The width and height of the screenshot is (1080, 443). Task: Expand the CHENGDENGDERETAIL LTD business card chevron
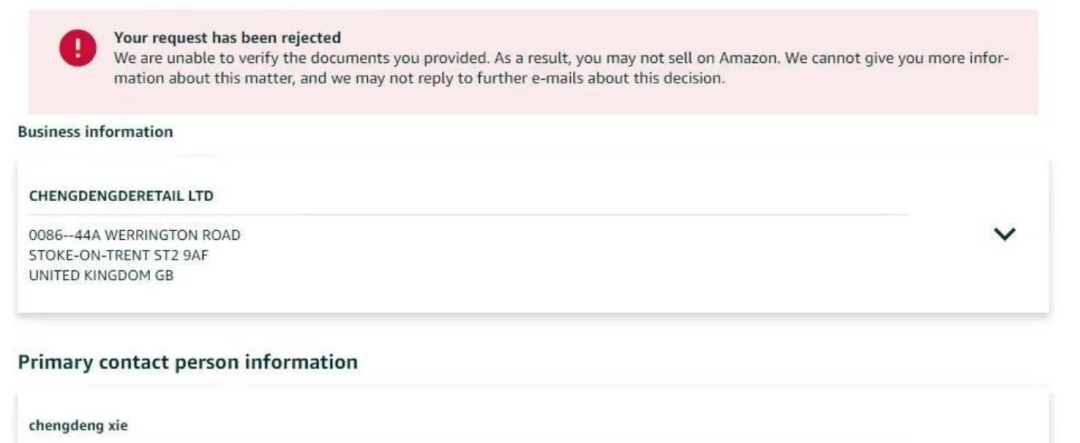click(1004, 234)
